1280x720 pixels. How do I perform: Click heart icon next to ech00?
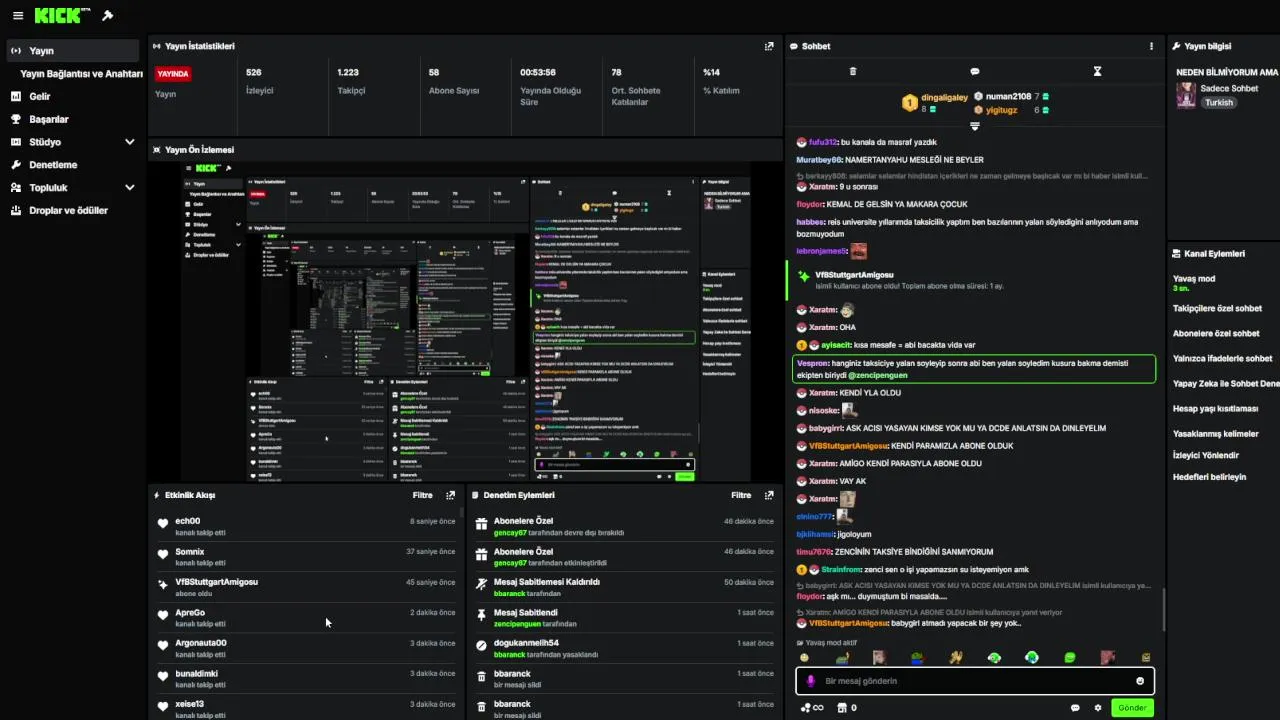[163, 523]
